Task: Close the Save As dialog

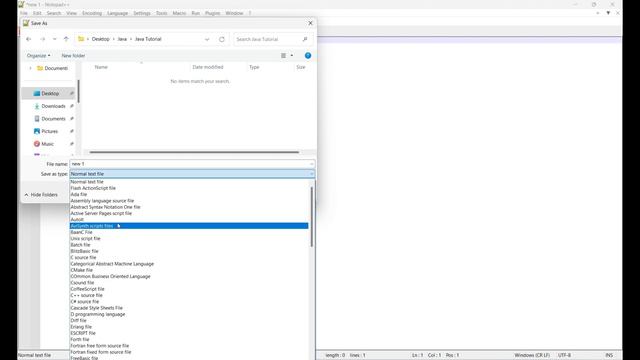Action: click(x=310, y=23)
